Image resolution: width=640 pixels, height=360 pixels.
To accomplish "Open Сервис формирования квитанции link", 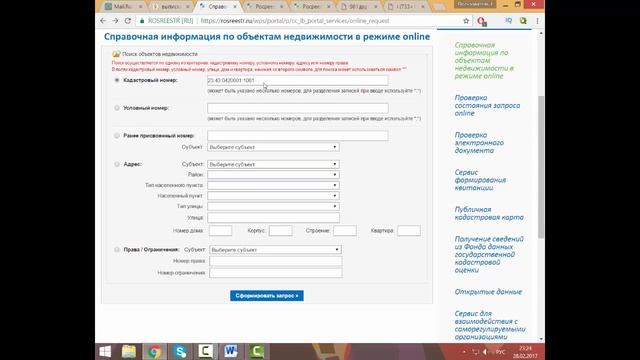I will (x=480, y=180).
